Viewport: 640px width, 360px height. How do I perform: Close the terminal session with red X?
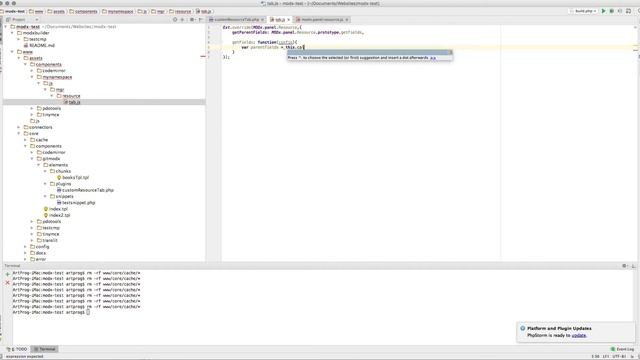(x=7, y=282)
